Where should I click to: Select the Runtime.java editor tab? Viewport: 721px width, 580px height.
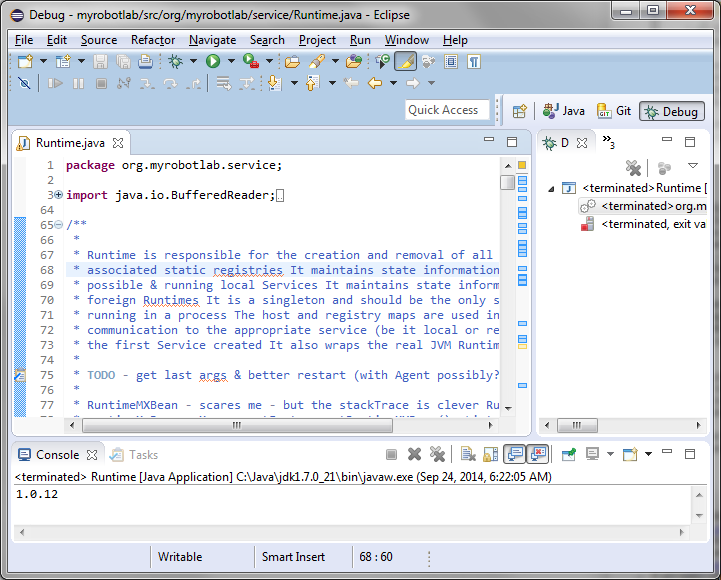(x=70, y=143)
